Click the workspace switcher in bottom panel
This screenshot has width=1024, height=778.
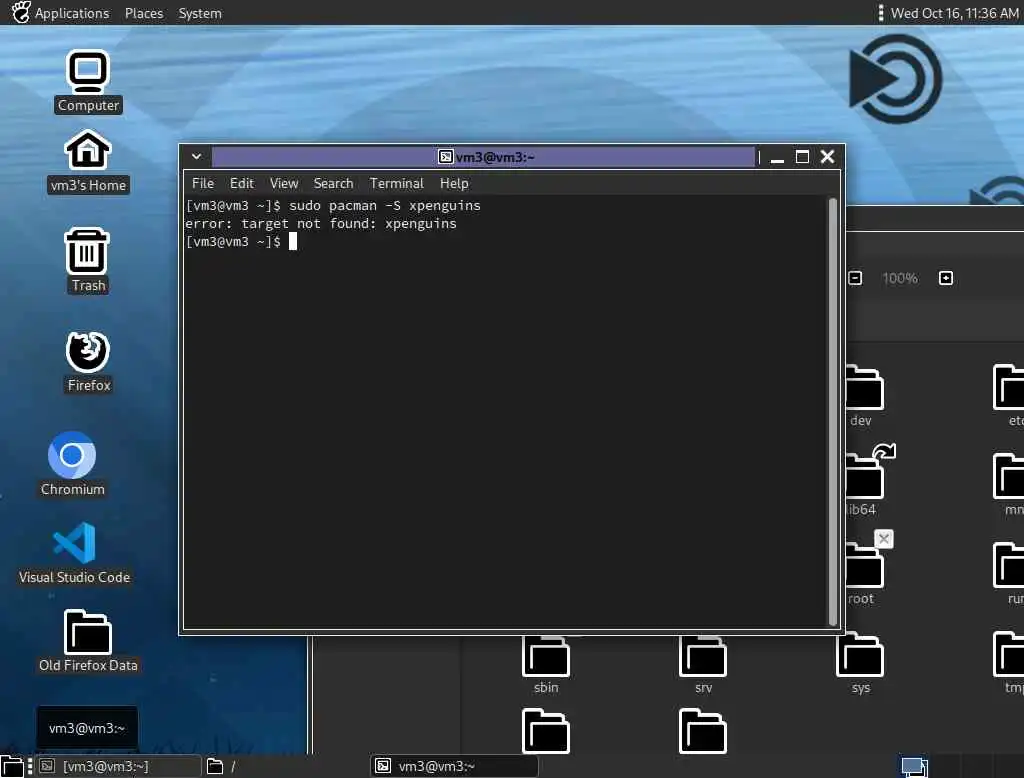pyautogui.click(x=914, y=766)
